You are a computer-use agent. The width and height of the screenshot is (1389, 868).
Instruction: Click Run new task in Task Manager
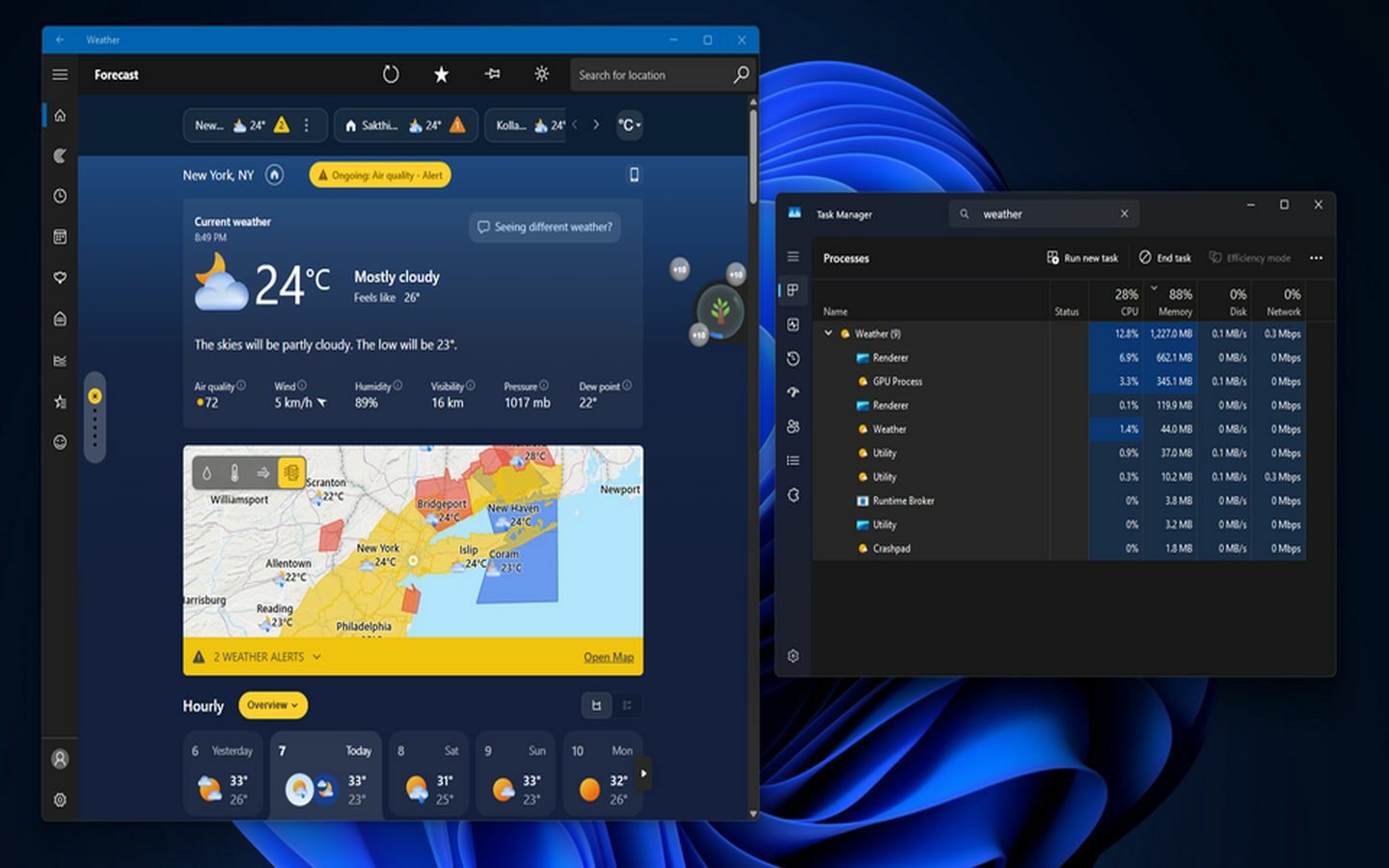point(1081,258)
